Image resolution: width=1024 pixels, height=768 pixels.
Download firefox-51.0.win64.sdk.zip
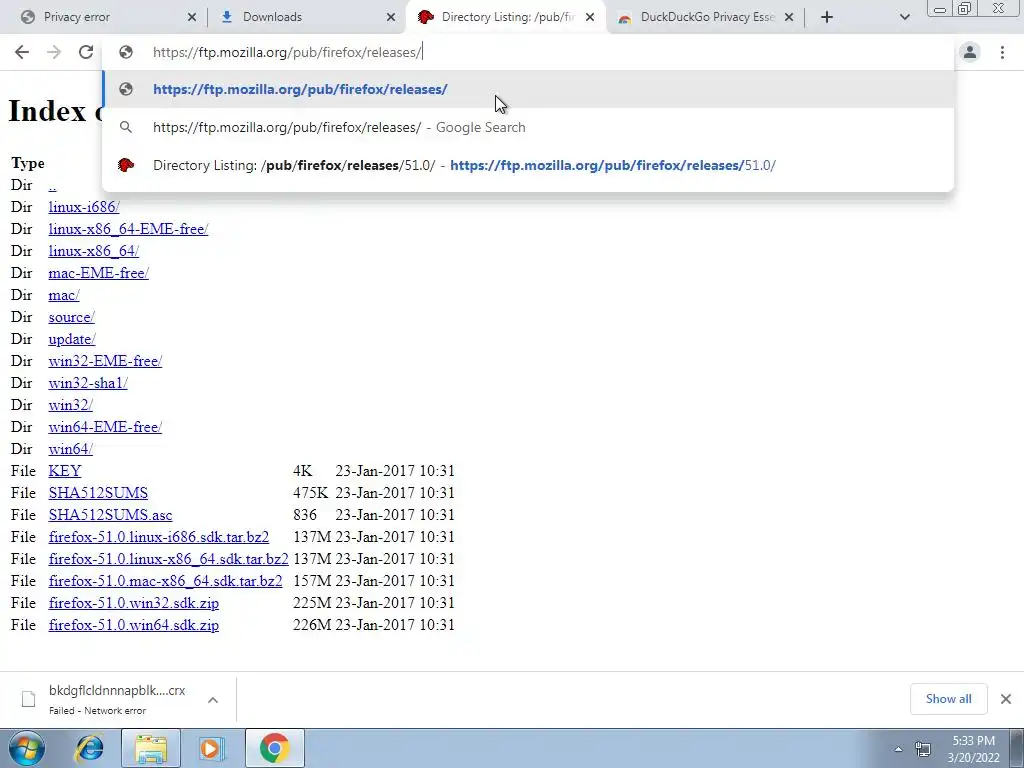[x=134, y=625]
